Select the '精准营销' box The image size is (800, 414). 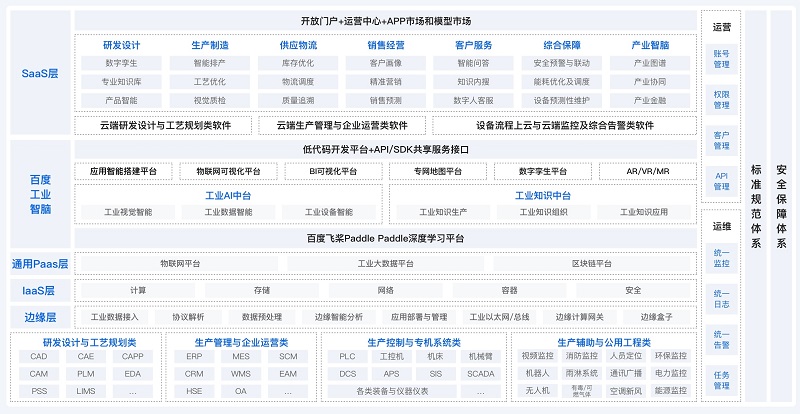(x=386, y=82)
